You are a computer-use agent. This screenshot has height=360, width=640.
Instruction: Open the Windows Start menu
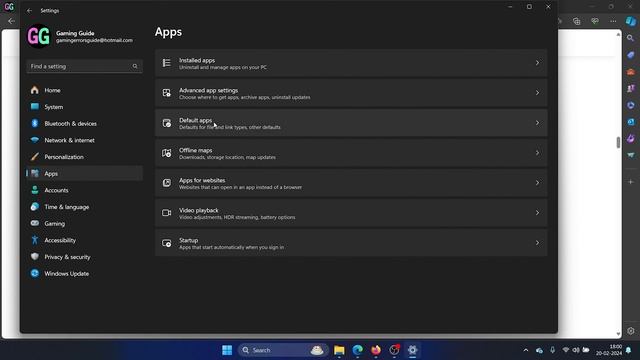pyautogui.click(x=227, y=350)
